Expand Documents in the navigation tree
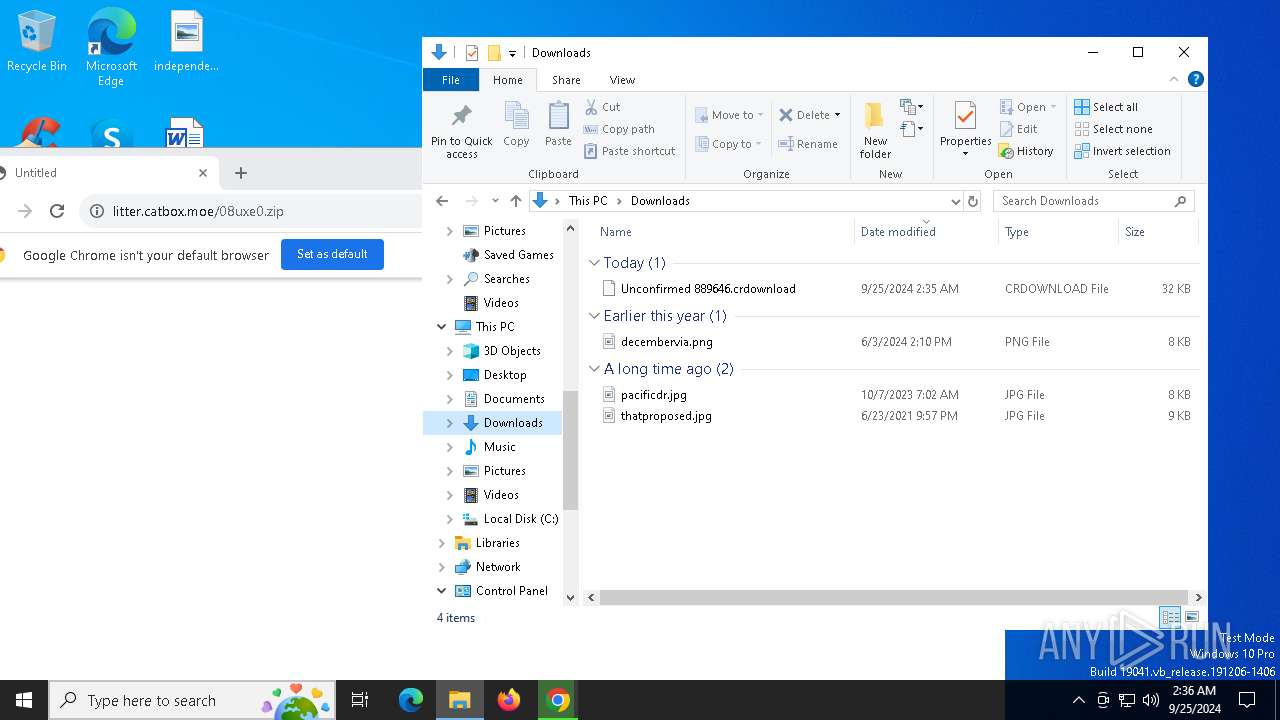The image size is (1280, 720). point(449,399)
